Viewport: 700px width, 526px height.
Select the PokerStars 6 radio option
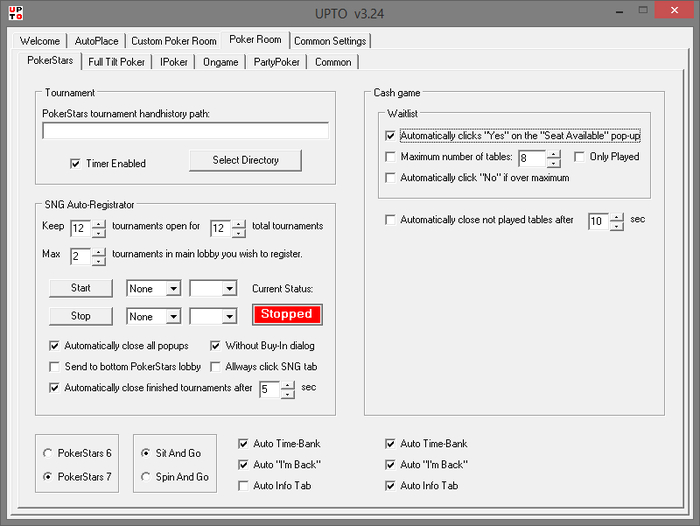click(47, 453)
